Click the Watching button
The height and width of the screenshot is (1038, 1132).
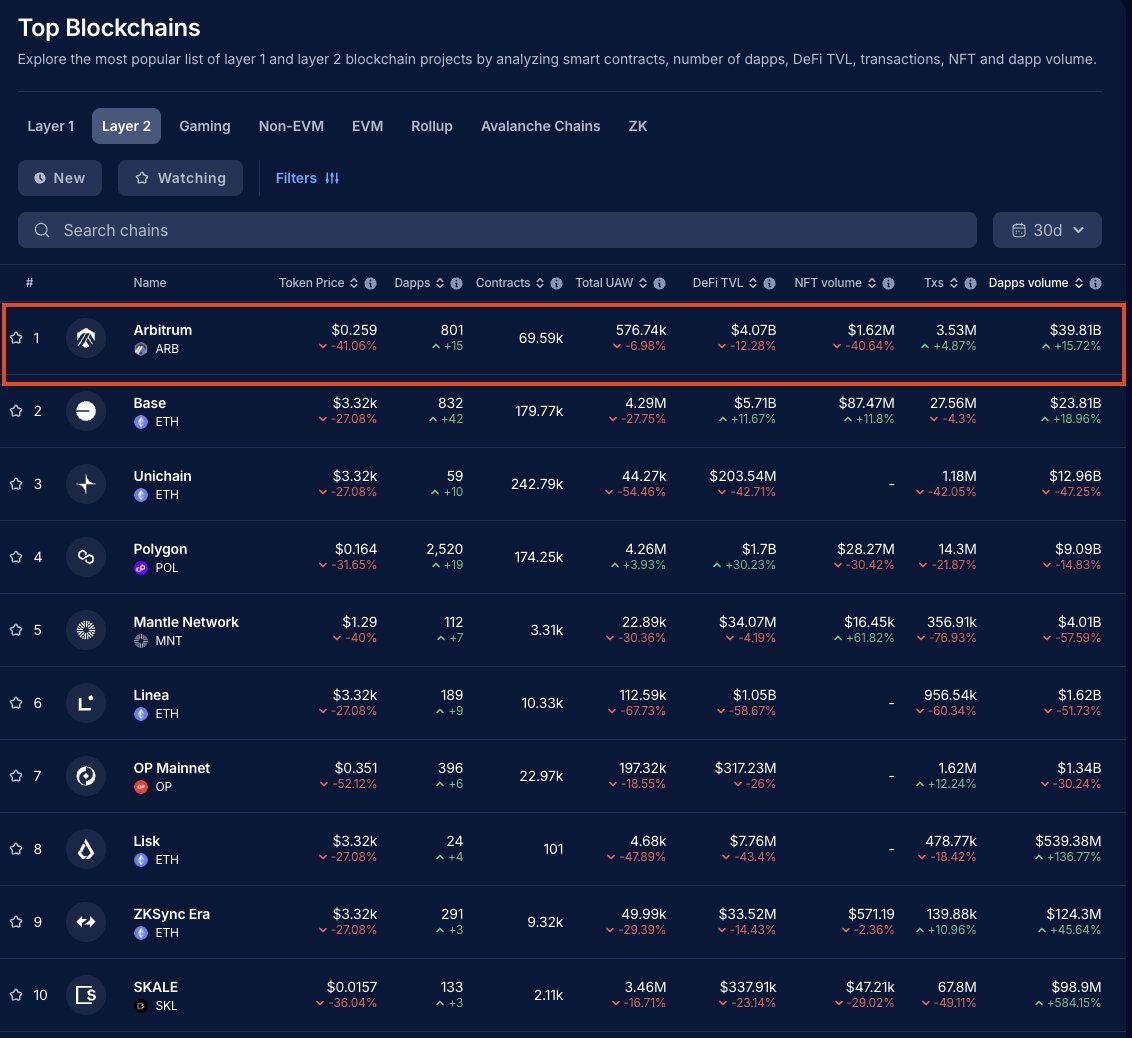click(x=180, y=177)
